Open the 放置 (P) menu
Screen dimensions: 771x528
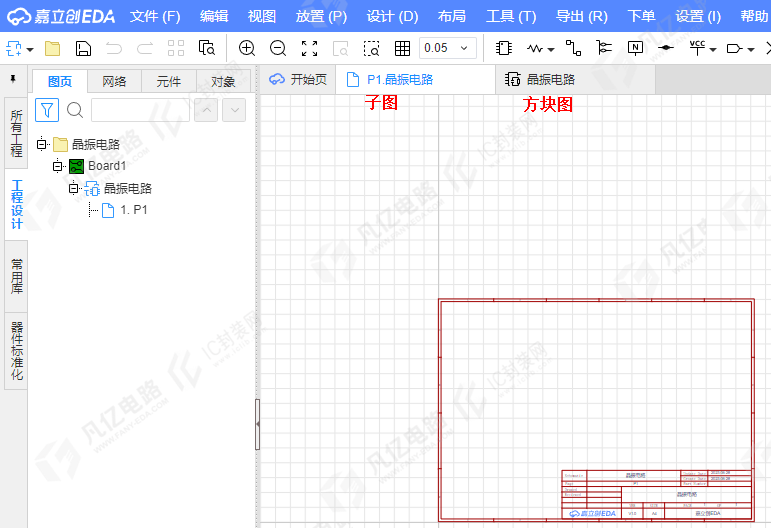[321, 16]
